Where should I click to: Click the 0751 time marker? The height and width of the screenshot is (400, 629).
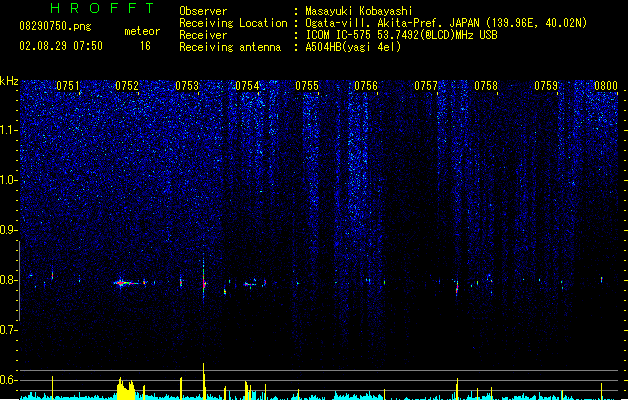pyautogui.click(x=67, y=86)
